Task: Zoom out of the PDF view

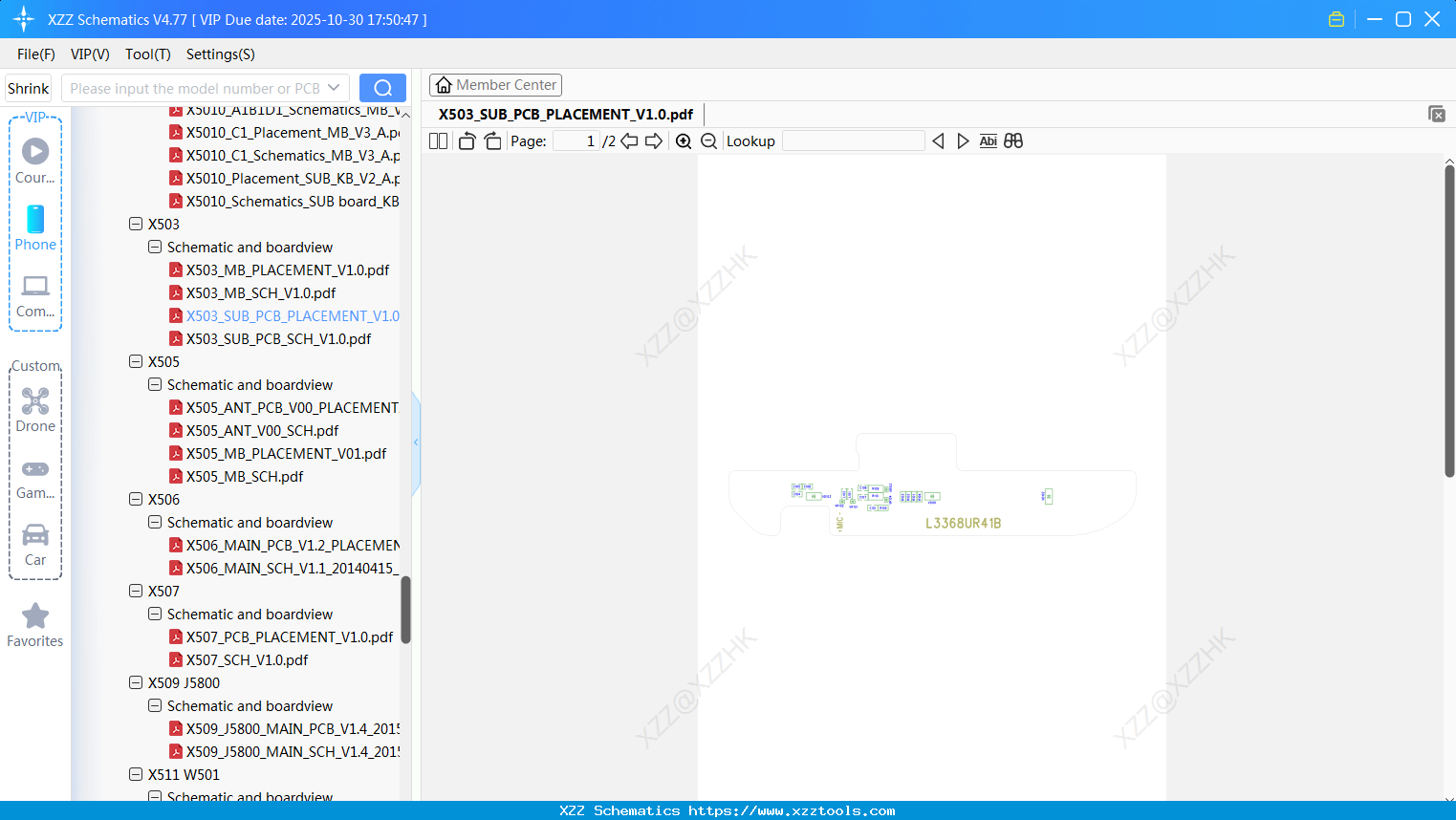Action: (708, 140)
